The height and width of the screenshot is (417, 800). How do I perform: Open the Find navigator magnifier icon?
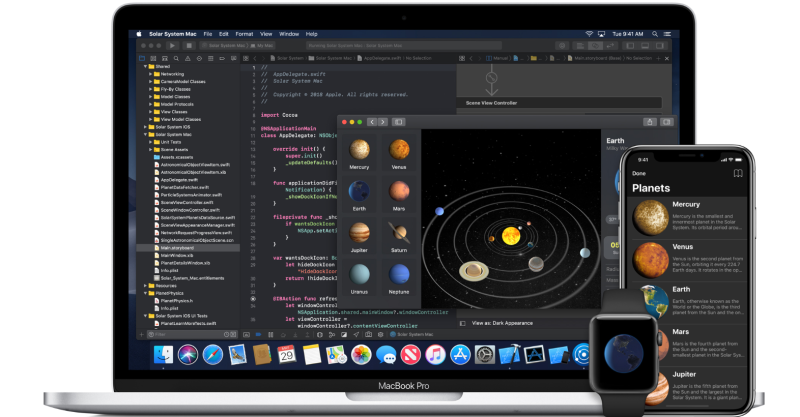[176, 58]
